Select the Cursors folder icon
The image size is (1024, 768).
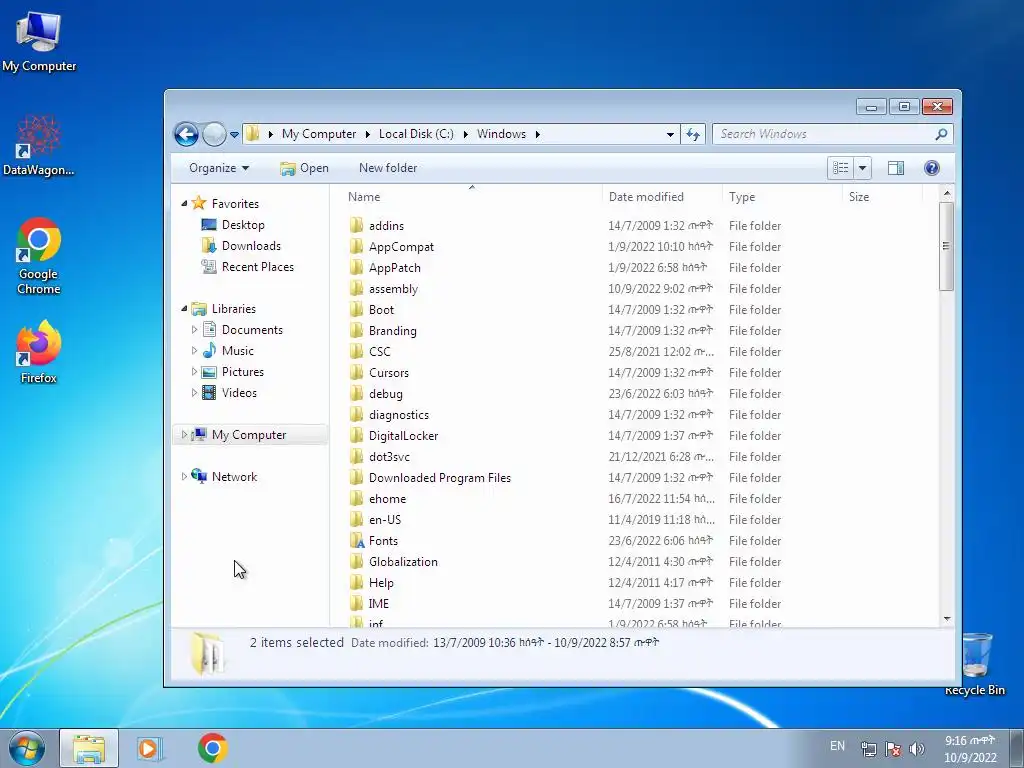click(356, 372)
